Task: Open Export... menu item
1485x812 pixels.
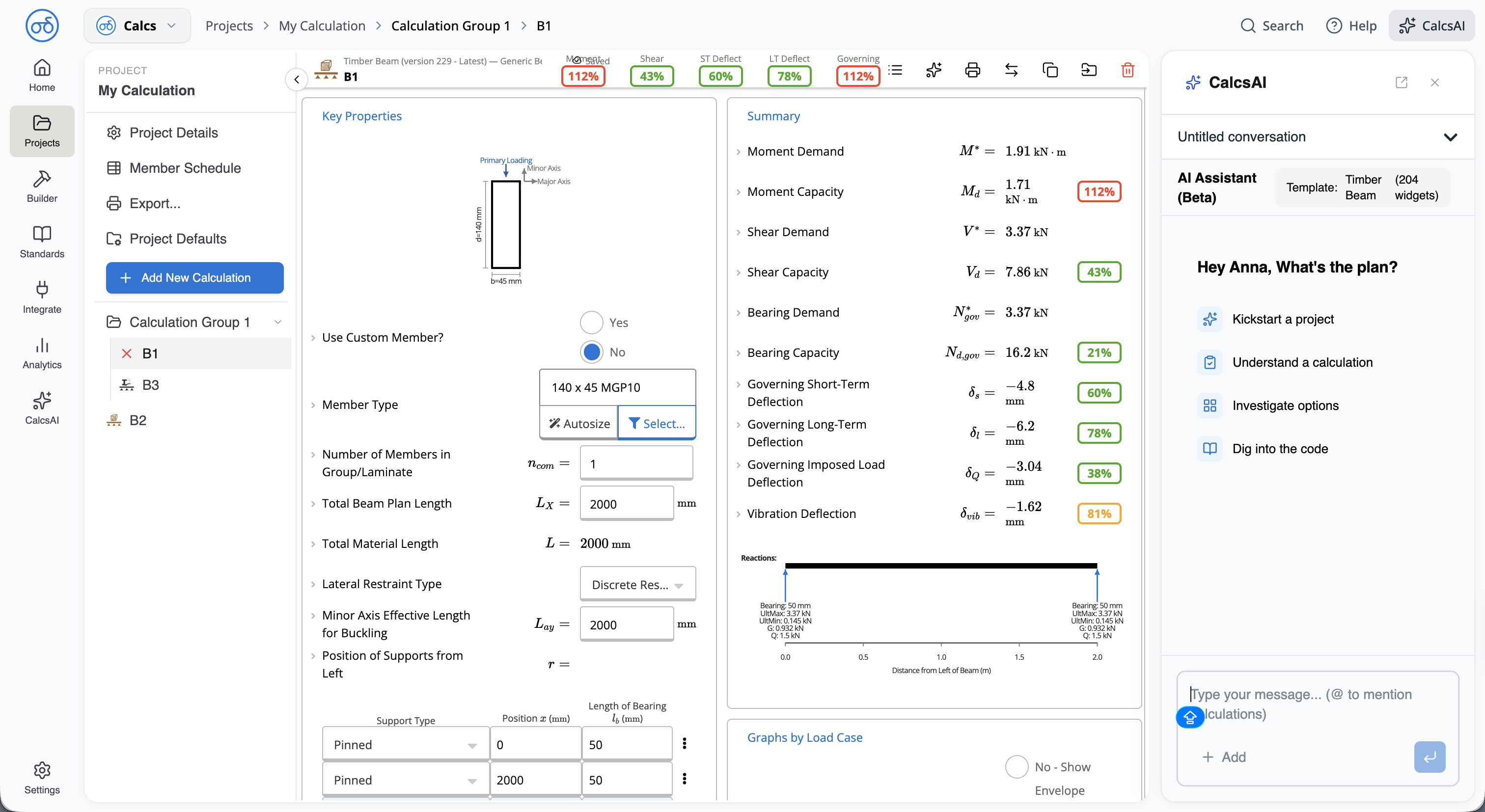Action: (144, 203)
